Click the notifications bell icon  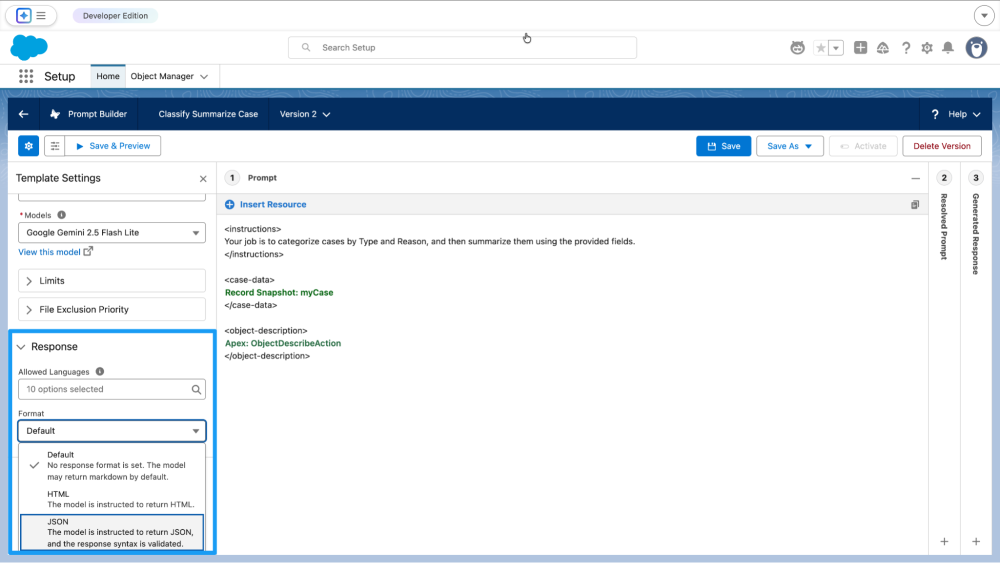(947, 48)
